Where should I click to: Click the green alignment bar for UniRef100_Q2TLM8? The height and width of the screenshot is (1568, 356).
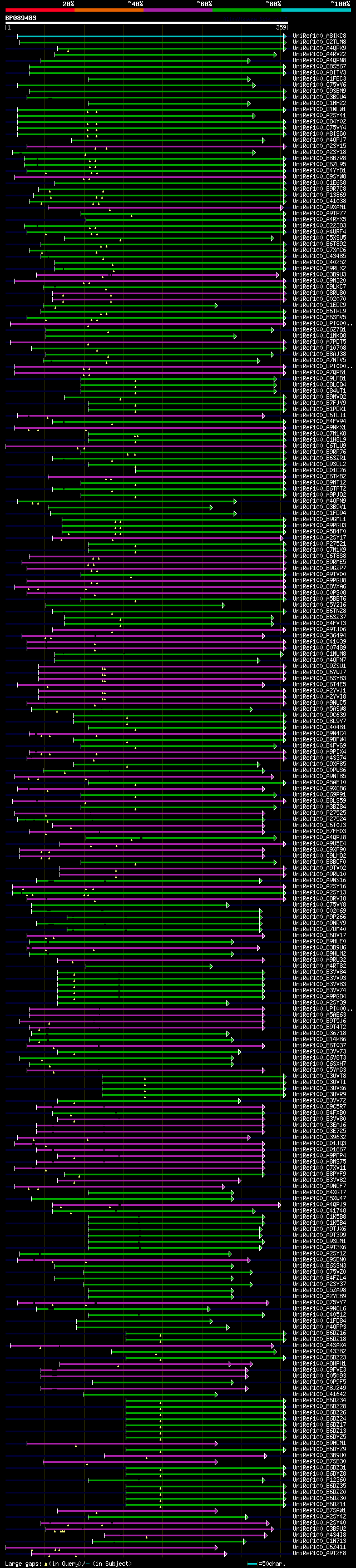[x=152, y=42]
